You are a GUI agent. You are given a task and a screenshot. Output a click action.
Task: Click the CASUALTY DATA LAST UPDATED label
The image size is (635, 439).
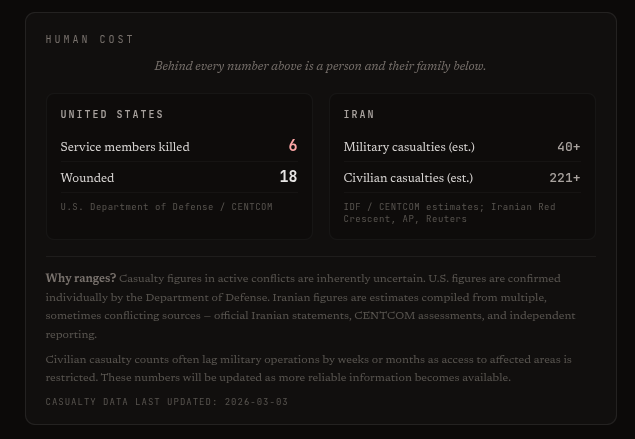point(130,402)
